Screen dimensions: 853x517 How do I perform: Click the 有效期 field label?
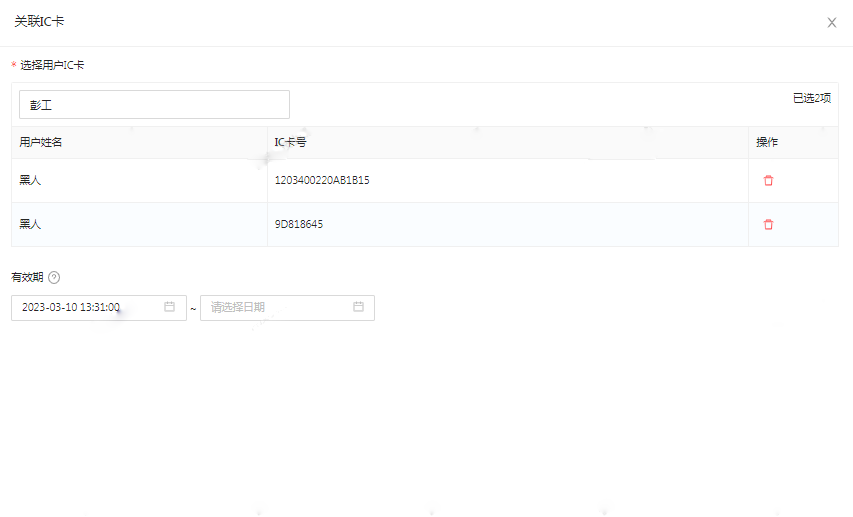27,278
